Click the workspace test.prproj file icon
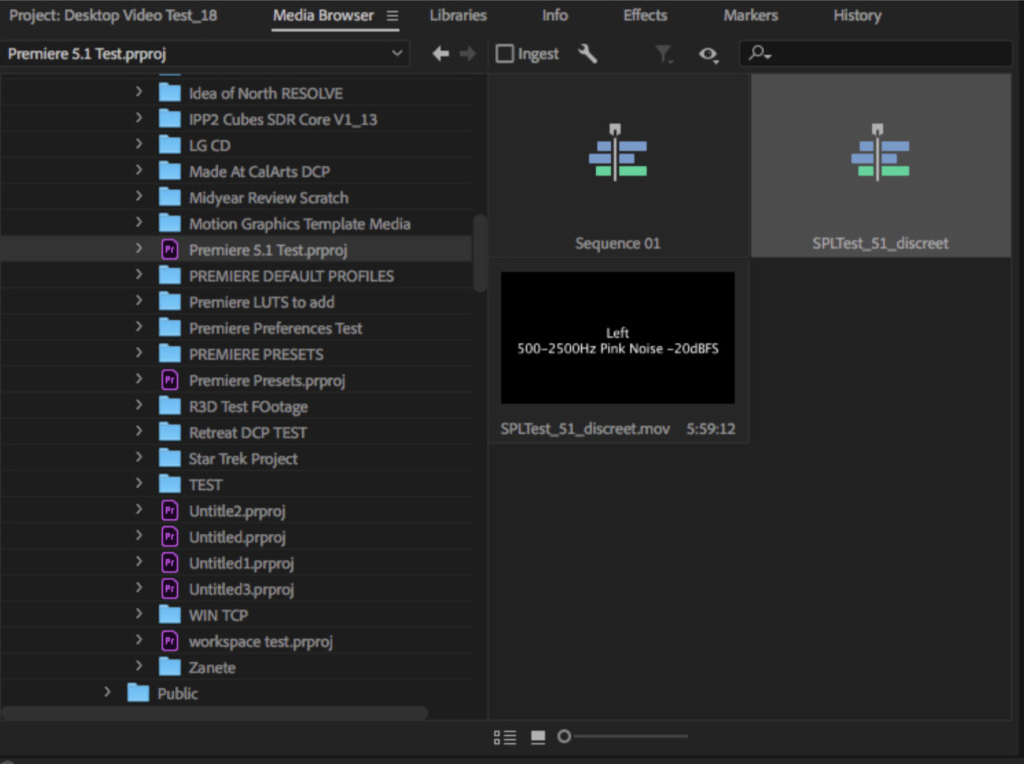The image size is (1024, 764). [170, 641]
